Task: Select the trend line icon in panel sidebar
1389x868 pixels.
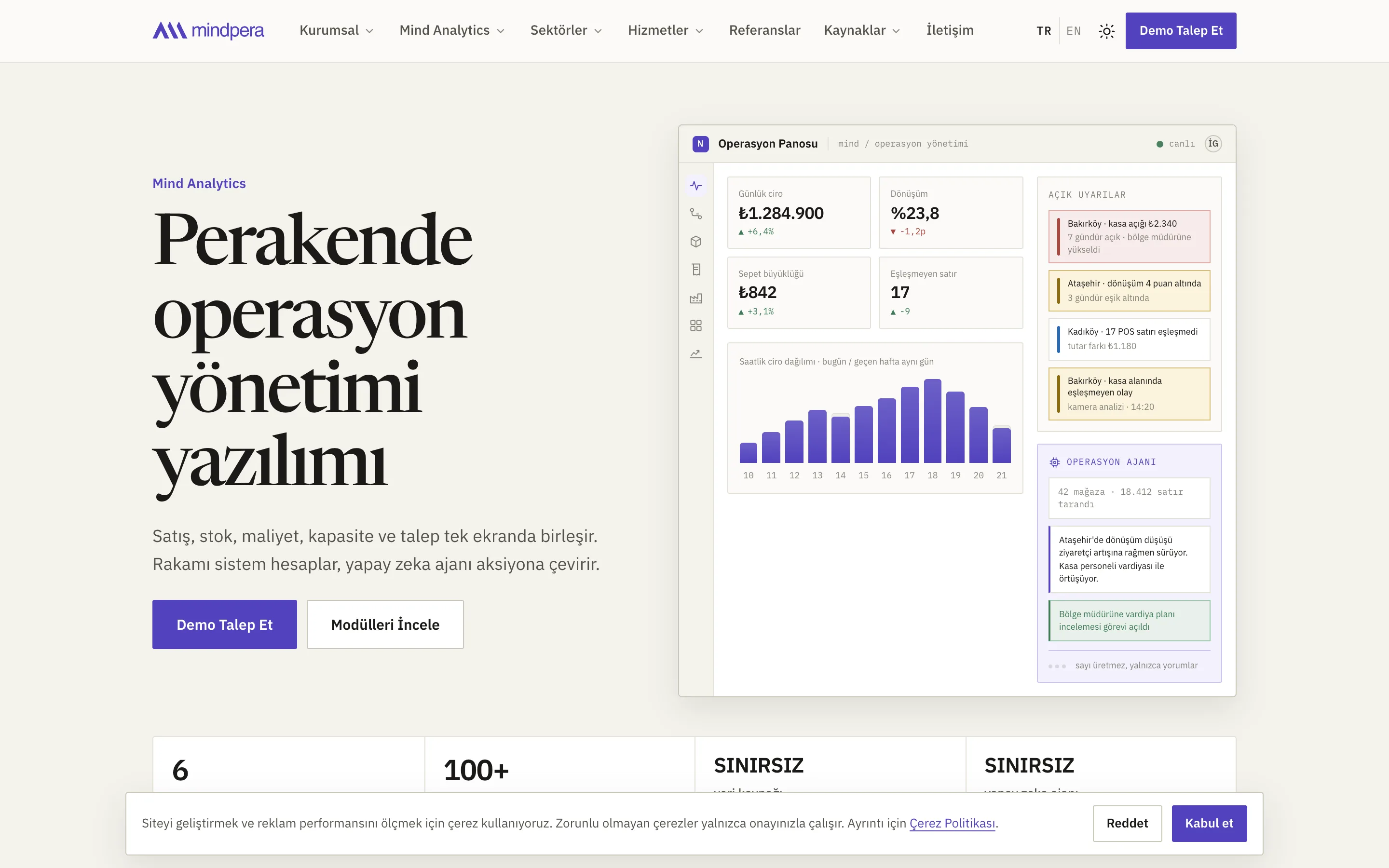Action: click(695, 354)
